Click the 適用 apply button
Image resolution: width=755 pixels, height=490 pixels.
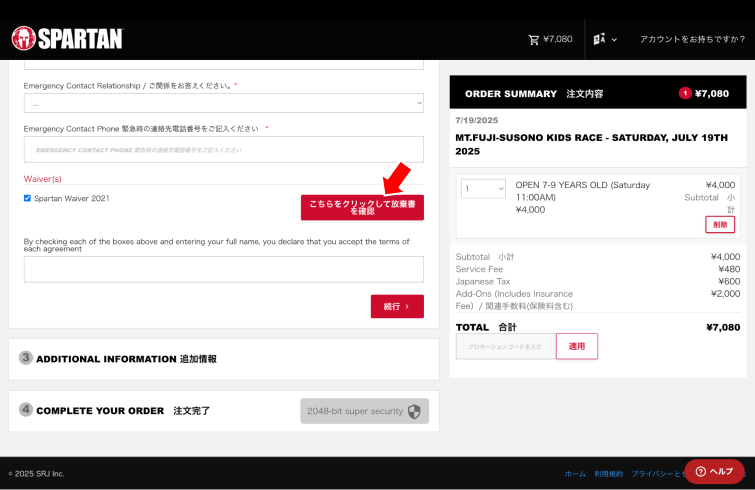click(577, 346)
